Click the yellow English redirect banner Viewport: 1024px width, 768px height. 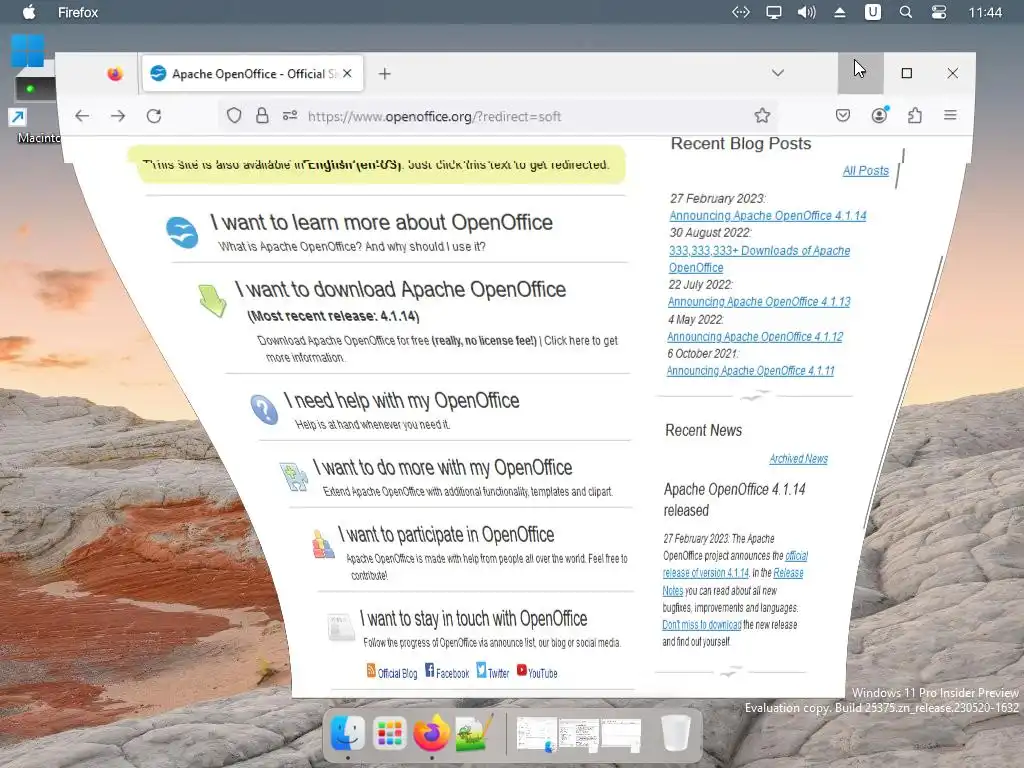[377, 164]
